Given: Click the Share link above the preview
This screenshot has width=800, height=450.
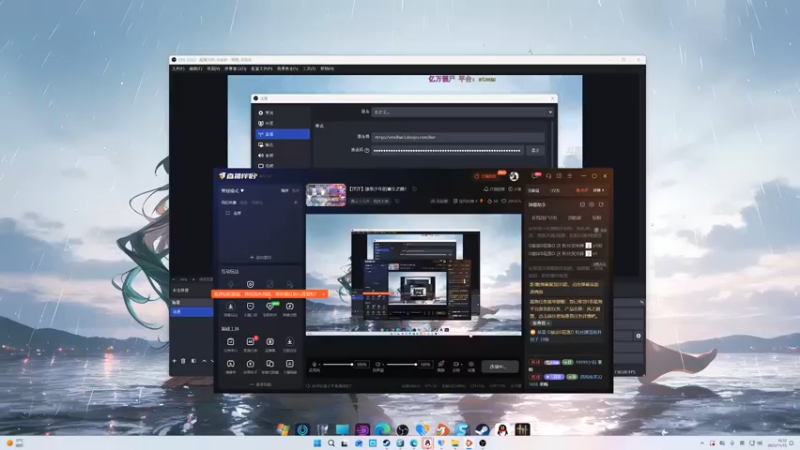Looking at the screenshot, I should point(515,189).
